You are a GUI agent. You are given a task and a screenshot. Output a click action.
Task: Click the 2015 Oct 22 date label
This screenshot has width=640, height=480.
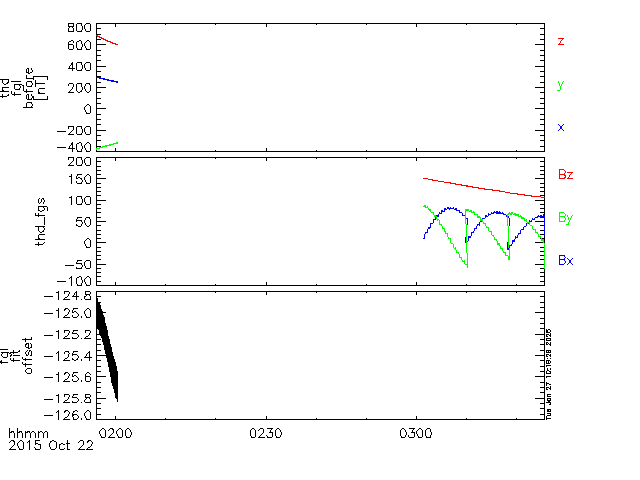(x=51, y=445)
